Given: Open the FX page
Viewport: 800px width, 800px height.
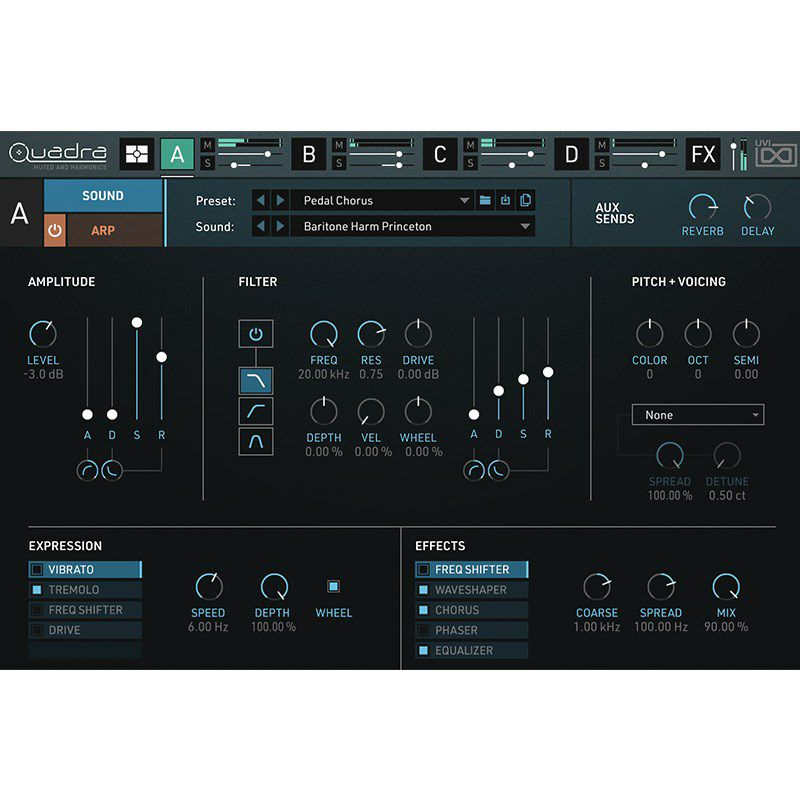Looking at the screenshot, I should pyautogui.click(x=703, y=154).
